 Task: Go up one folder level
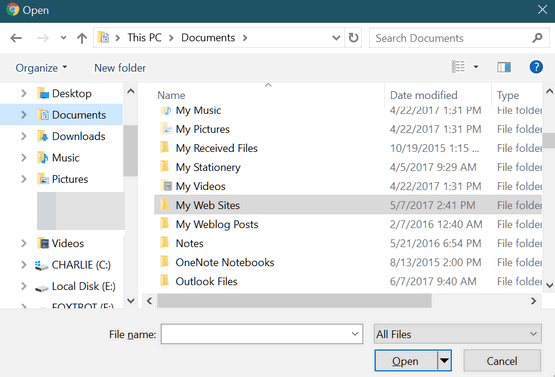82,38
